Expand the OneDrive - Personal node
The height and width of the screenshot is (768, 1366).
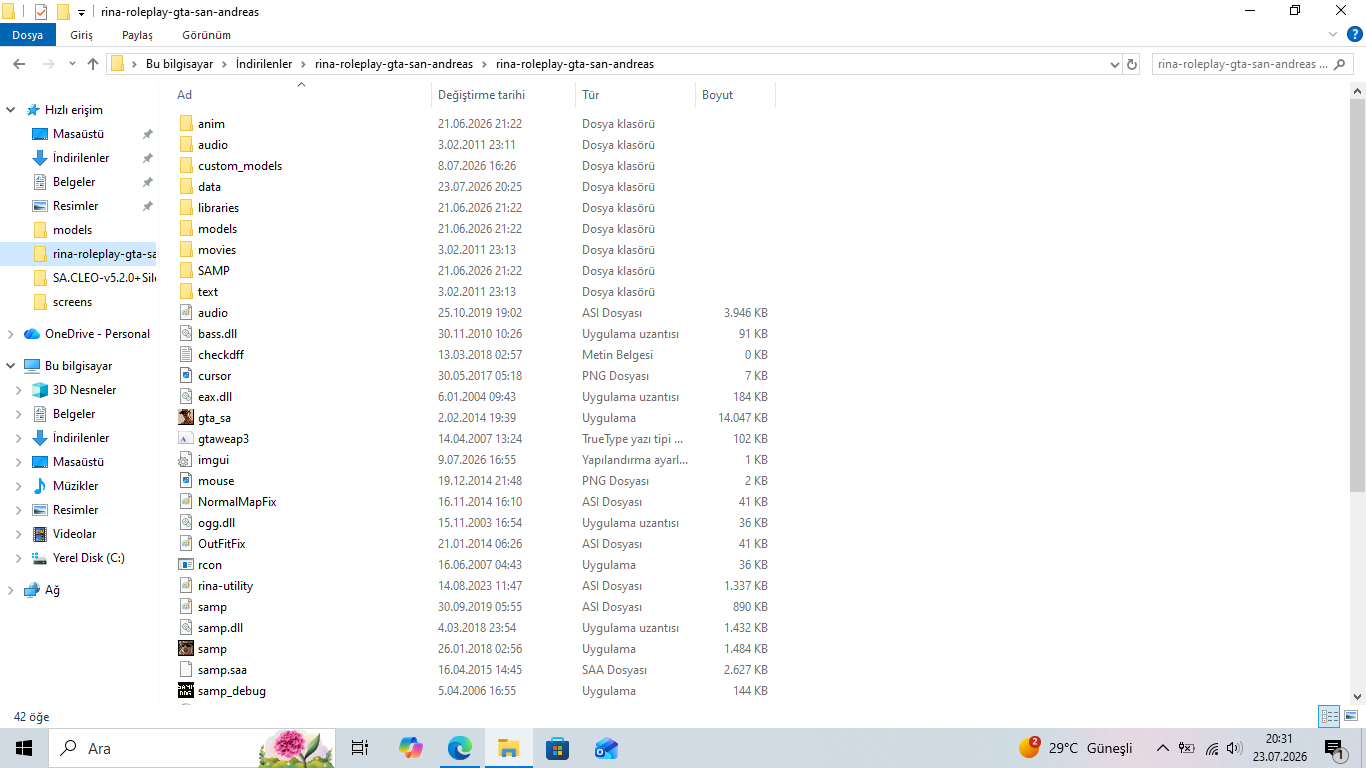click(11, 334)
